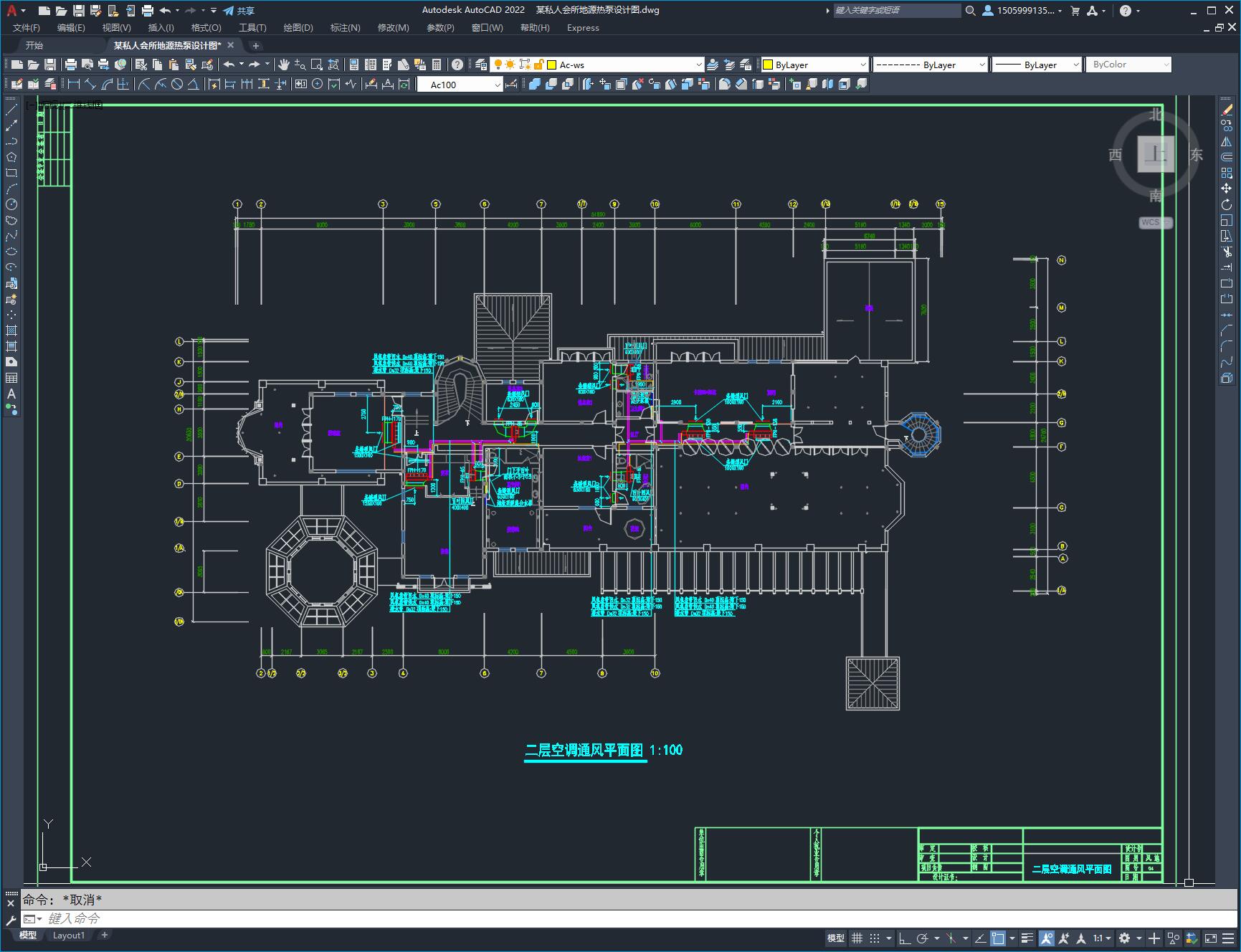Open the 文件(F) menu
Screen dimensions: 1241x952
pyautogui.click(x=27, y=28)
